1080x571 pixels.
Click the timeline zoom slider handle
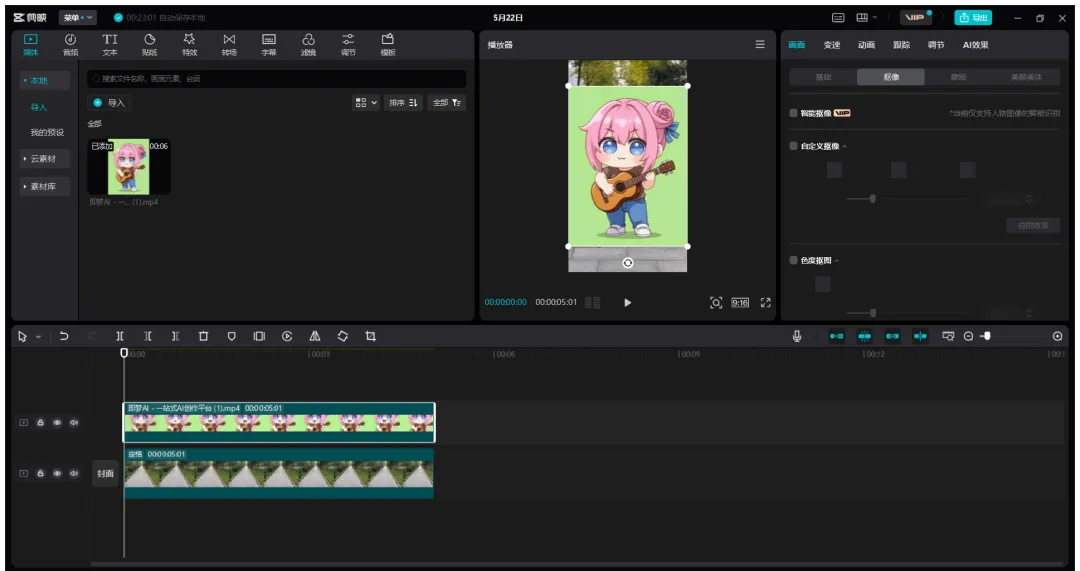pos(987,336)
